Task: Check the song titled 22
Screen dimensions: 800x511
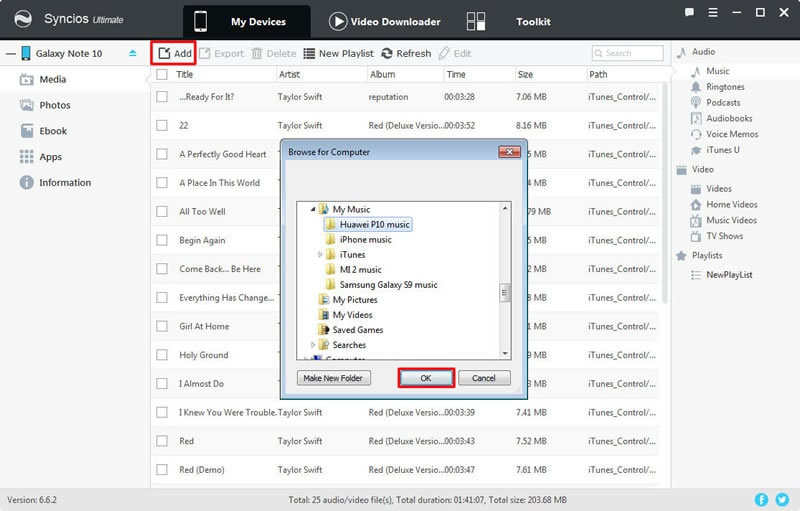Action: [162, 125]
